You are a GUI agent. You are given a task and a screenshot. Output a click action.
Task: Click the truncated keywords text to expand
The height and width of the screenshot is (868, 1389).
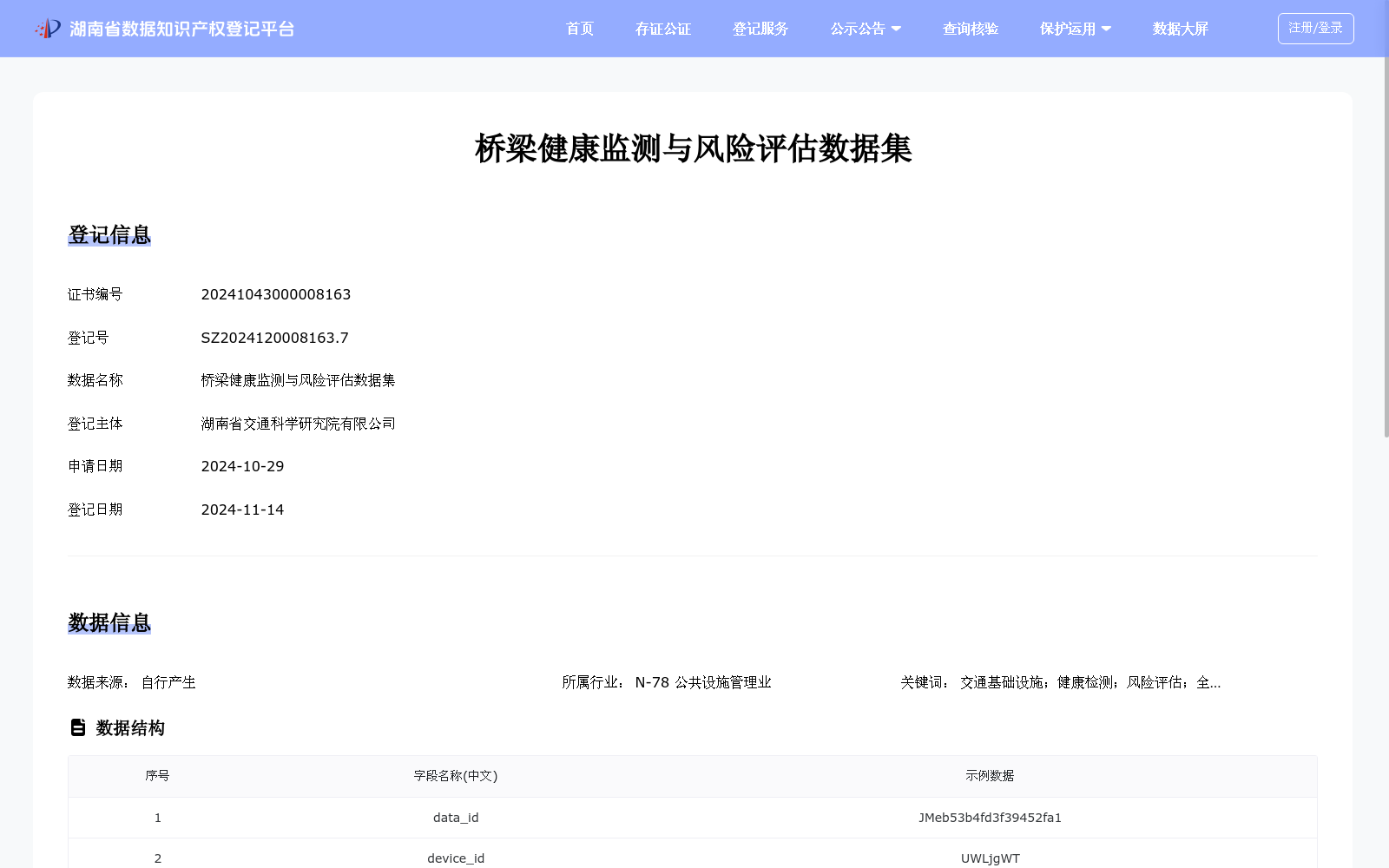(x=1089, y=682)
